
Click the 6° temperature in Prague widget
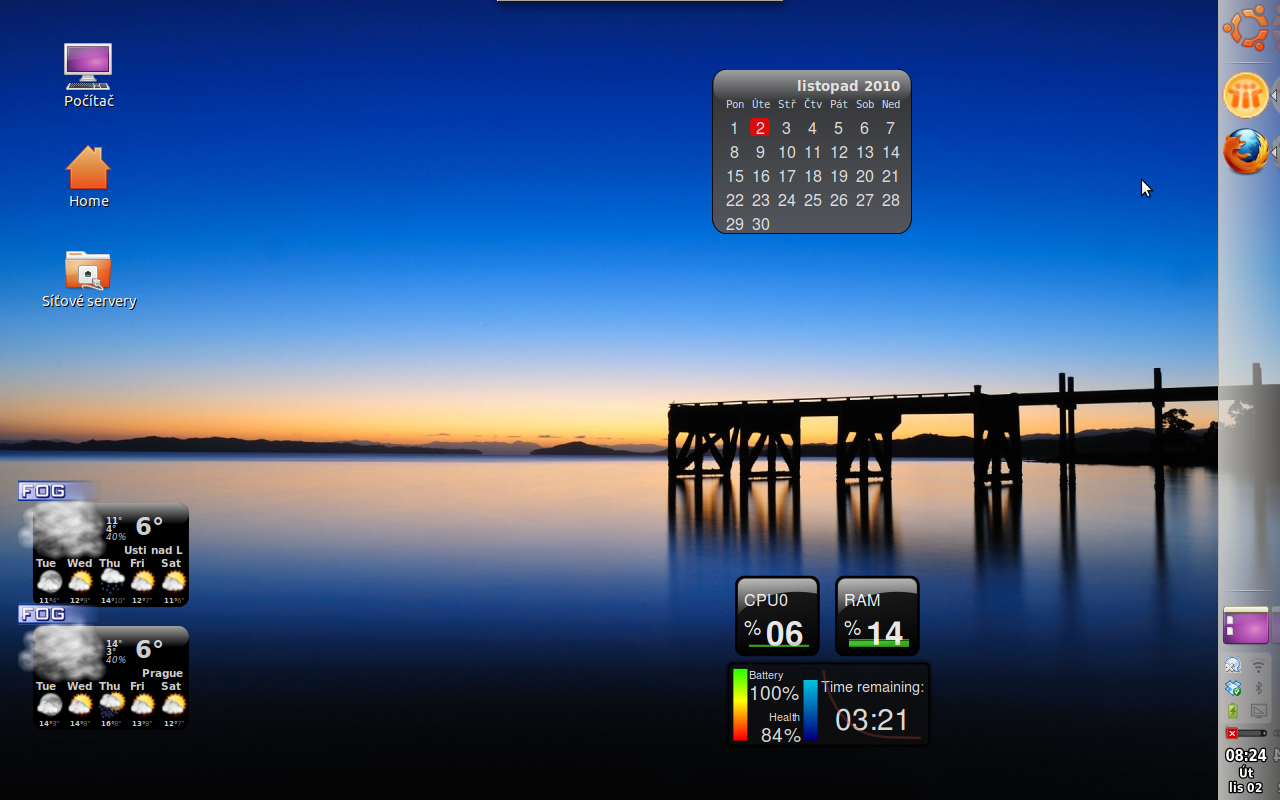tap(149, 649)
